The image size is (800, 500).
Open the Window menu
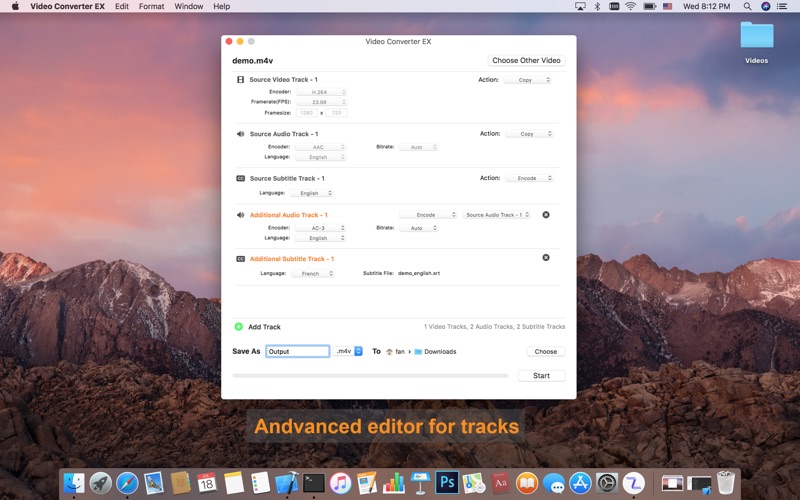(189, 6)
